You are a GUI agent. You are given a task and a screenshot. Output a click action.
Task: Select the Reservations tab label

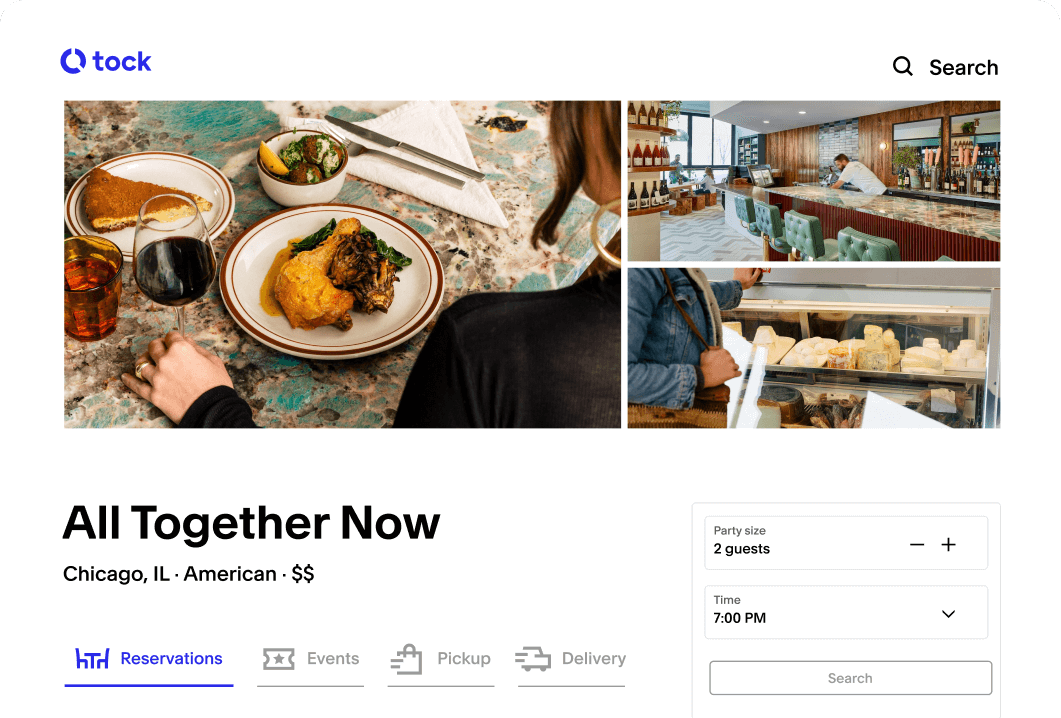pos(171,658)
